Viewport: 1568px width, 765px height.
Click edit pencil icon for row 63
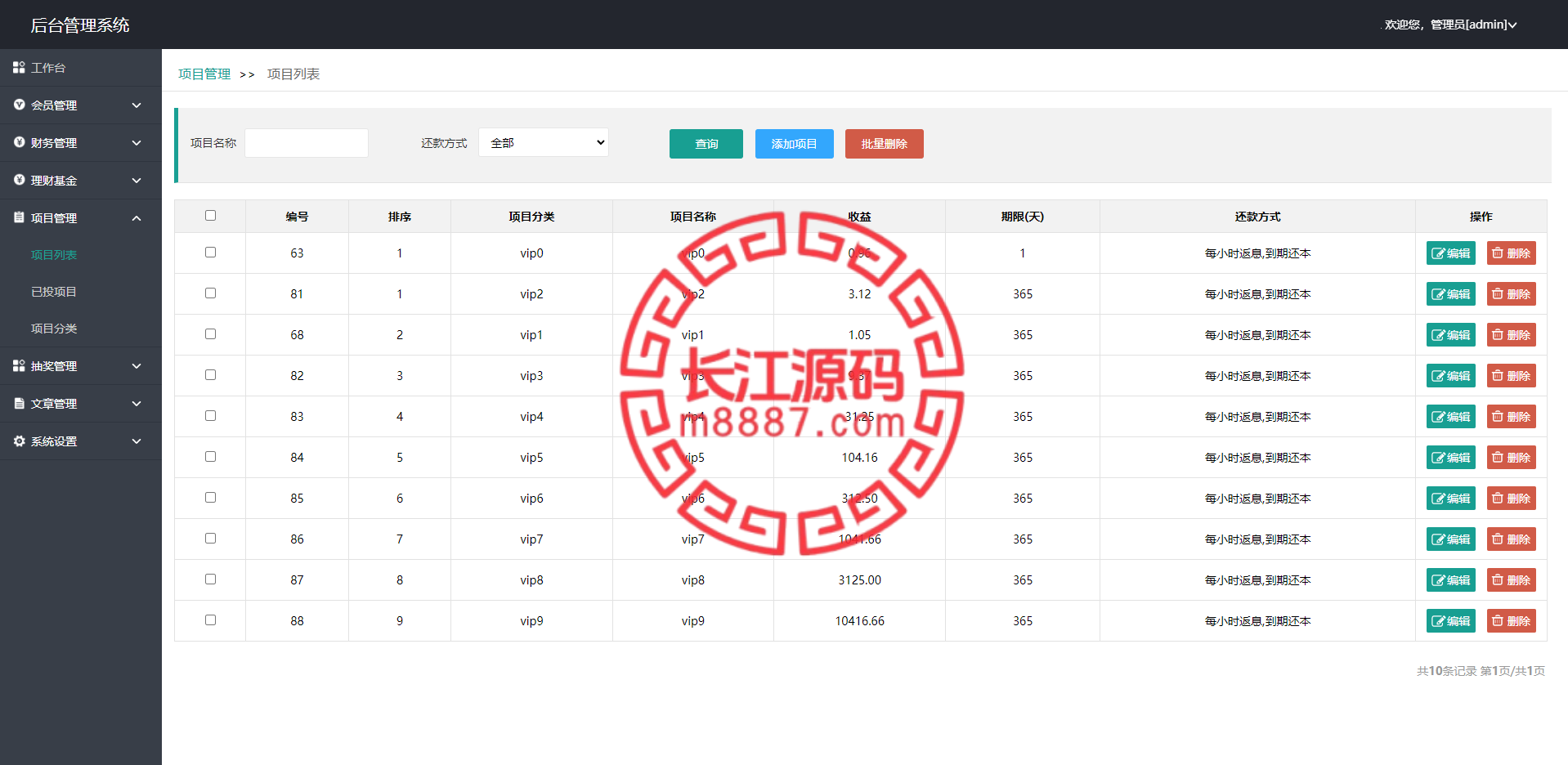1438,253
